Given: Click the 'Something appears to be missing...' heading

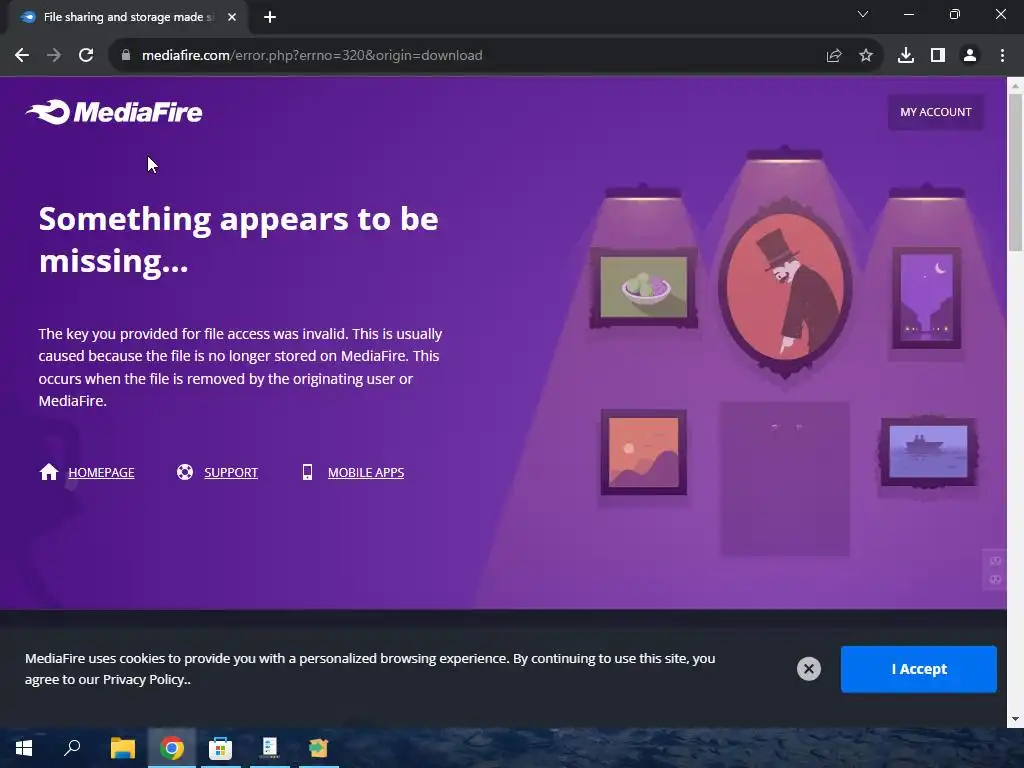Looking at the screenshot, I should click(x=238, y=240).
